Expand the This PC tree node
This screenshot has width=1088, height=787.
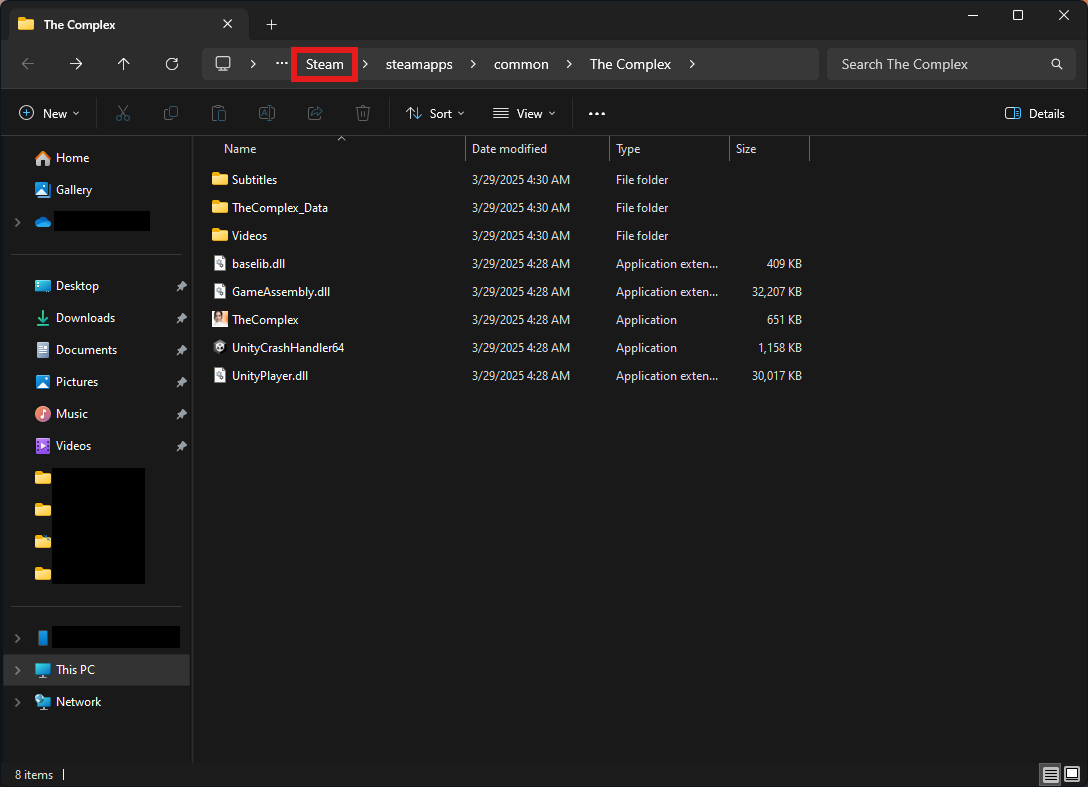pos(18,670)
